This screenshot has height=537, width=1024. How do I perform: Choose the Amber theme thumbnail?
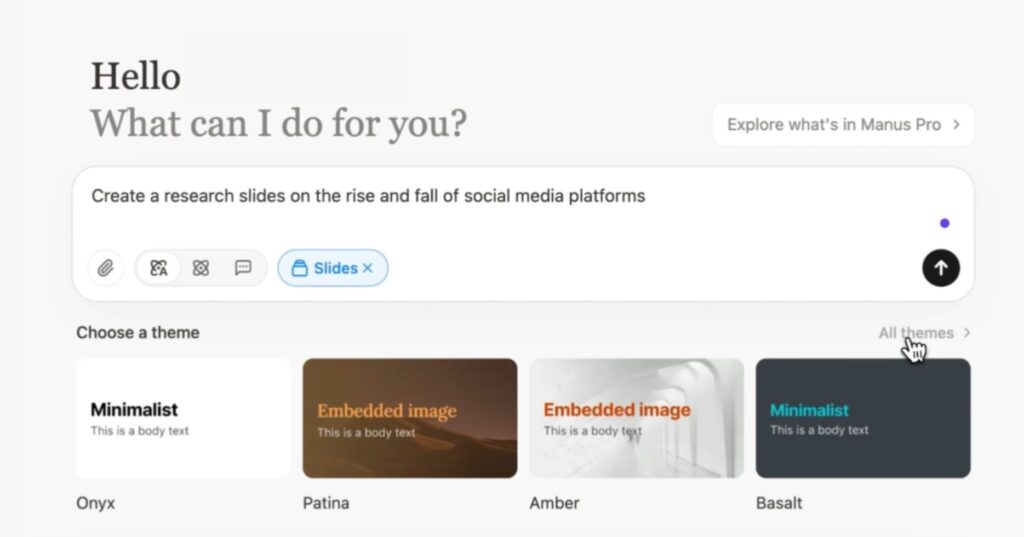[637, 418]
